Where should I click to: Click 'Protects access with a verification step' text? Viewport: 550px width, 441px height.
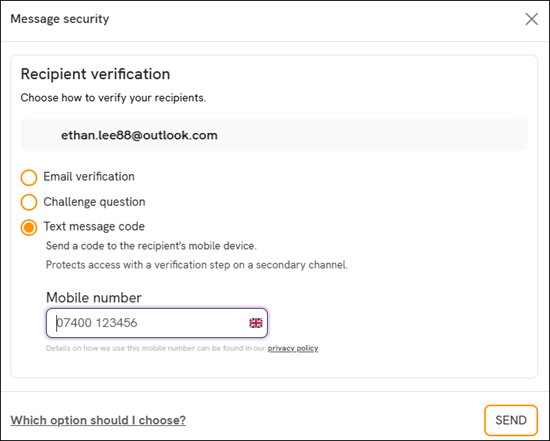(x=197, y=265)
